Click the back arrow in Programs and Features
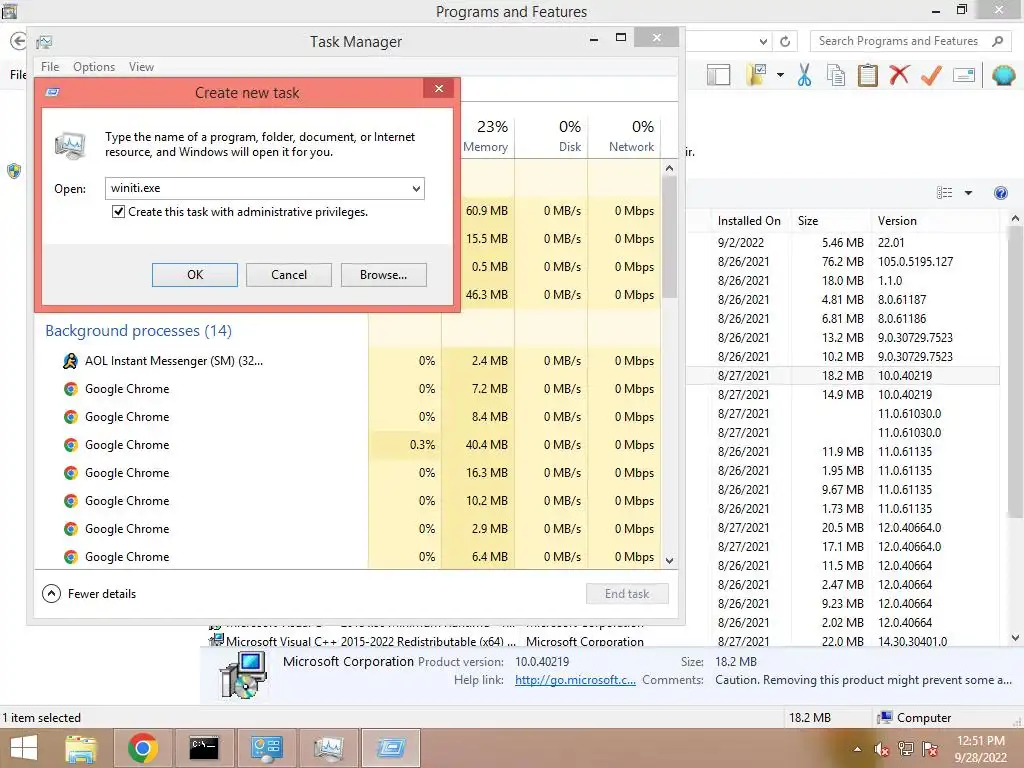1024x768 pixels. click(18, 41)
